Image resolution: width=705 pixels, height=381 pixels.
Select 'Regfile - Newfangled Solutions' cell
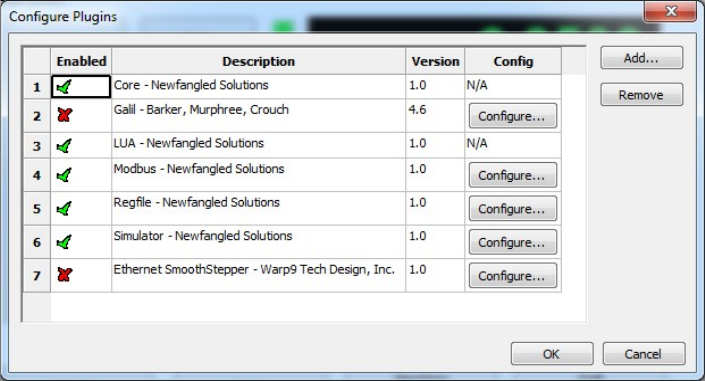tap(259, 209)
